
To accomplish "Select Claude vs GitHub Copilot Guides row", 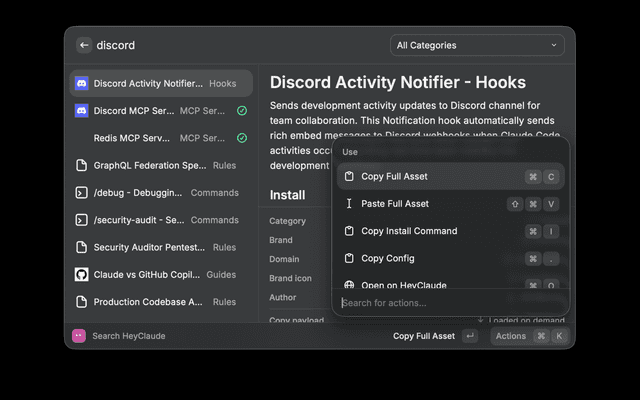I will [161, 275].
